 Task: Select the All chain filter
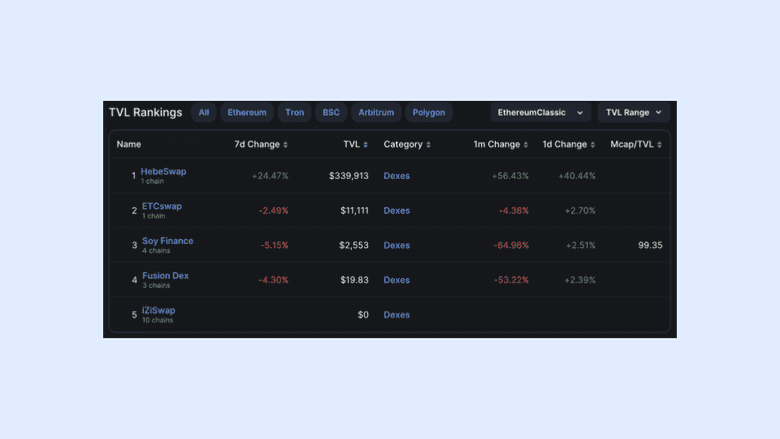(204, 113)
